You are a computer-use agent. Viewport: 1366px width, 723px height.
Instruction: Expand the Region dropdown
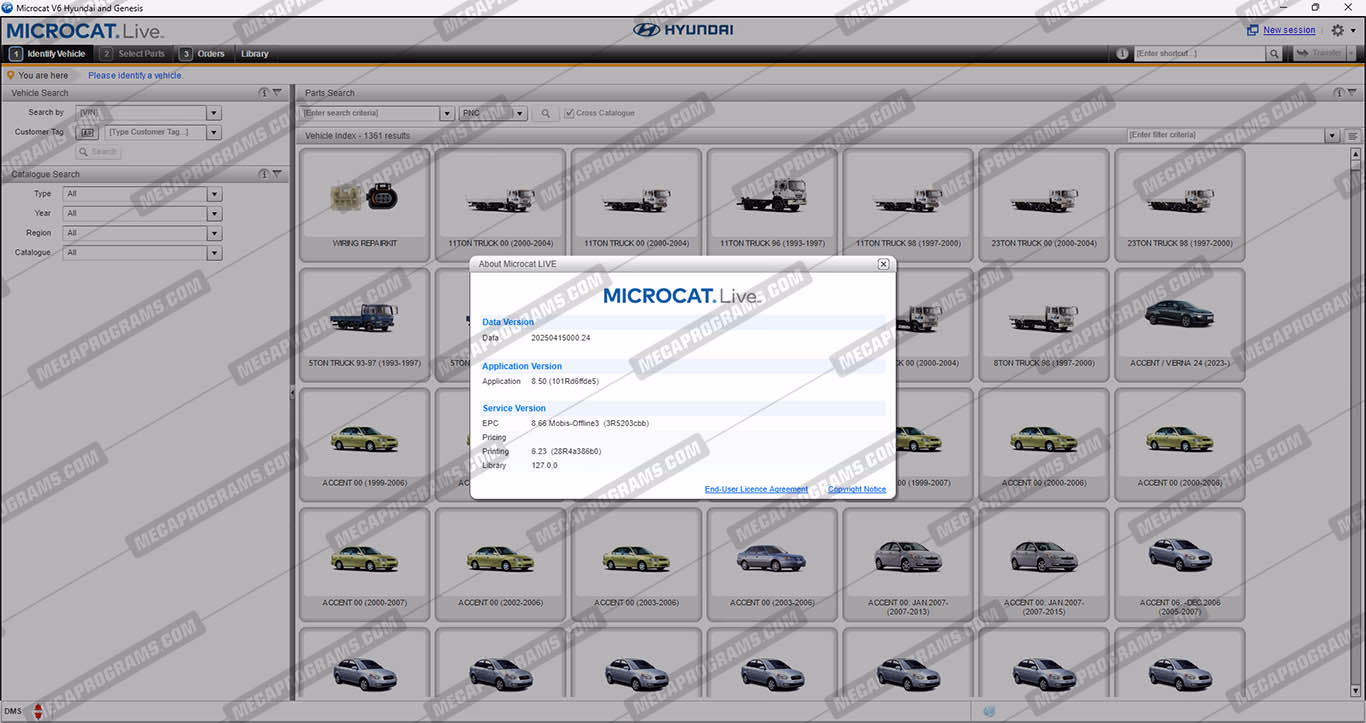click(x=214, y=233)
